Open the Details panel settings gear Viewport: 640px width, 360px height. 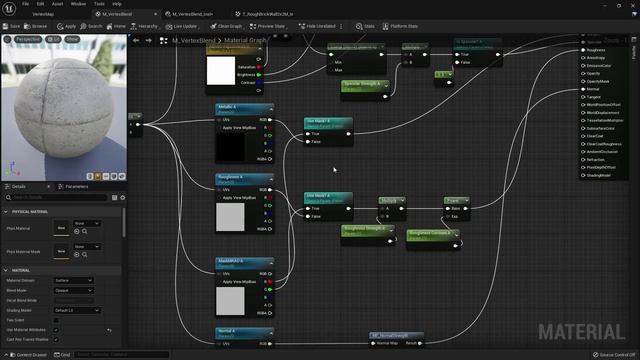coord(122,198)
